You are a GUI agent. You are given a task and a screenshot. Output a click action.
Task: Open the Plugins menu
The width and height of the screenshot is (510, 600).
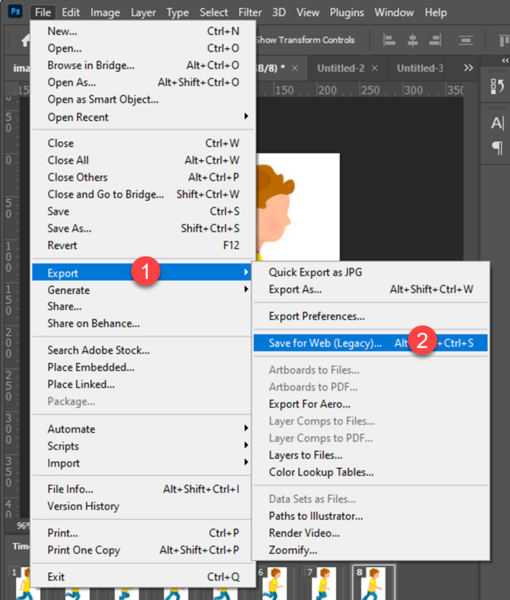(x=347, y=13)
